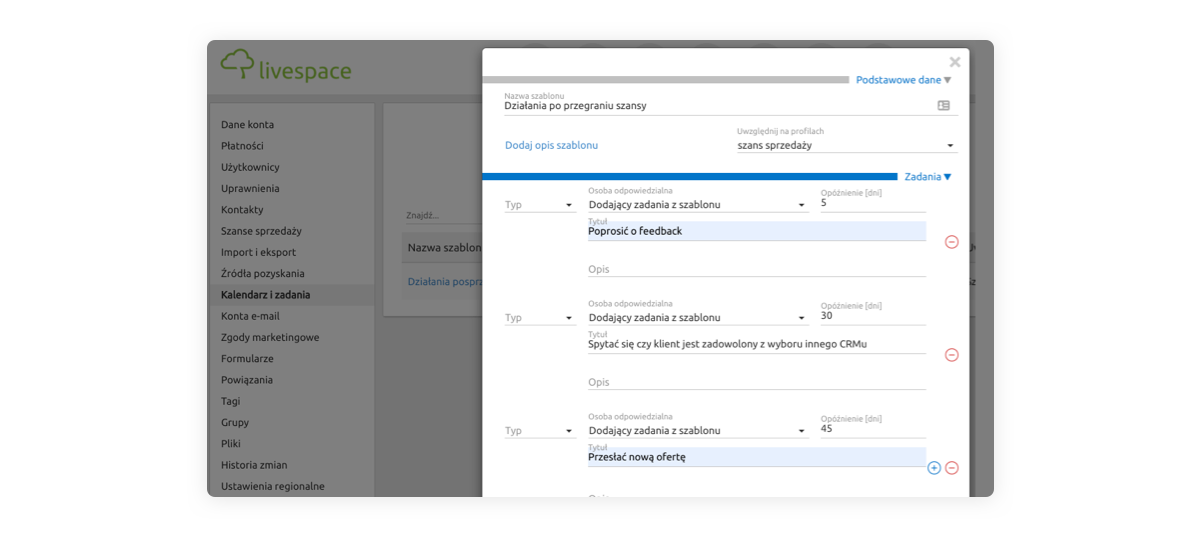Viewport: 1200px width, 544px height.
Task: Click the title field 'Poprosić o feedback'
Action: pyautogui.click(x=757, y=231)
